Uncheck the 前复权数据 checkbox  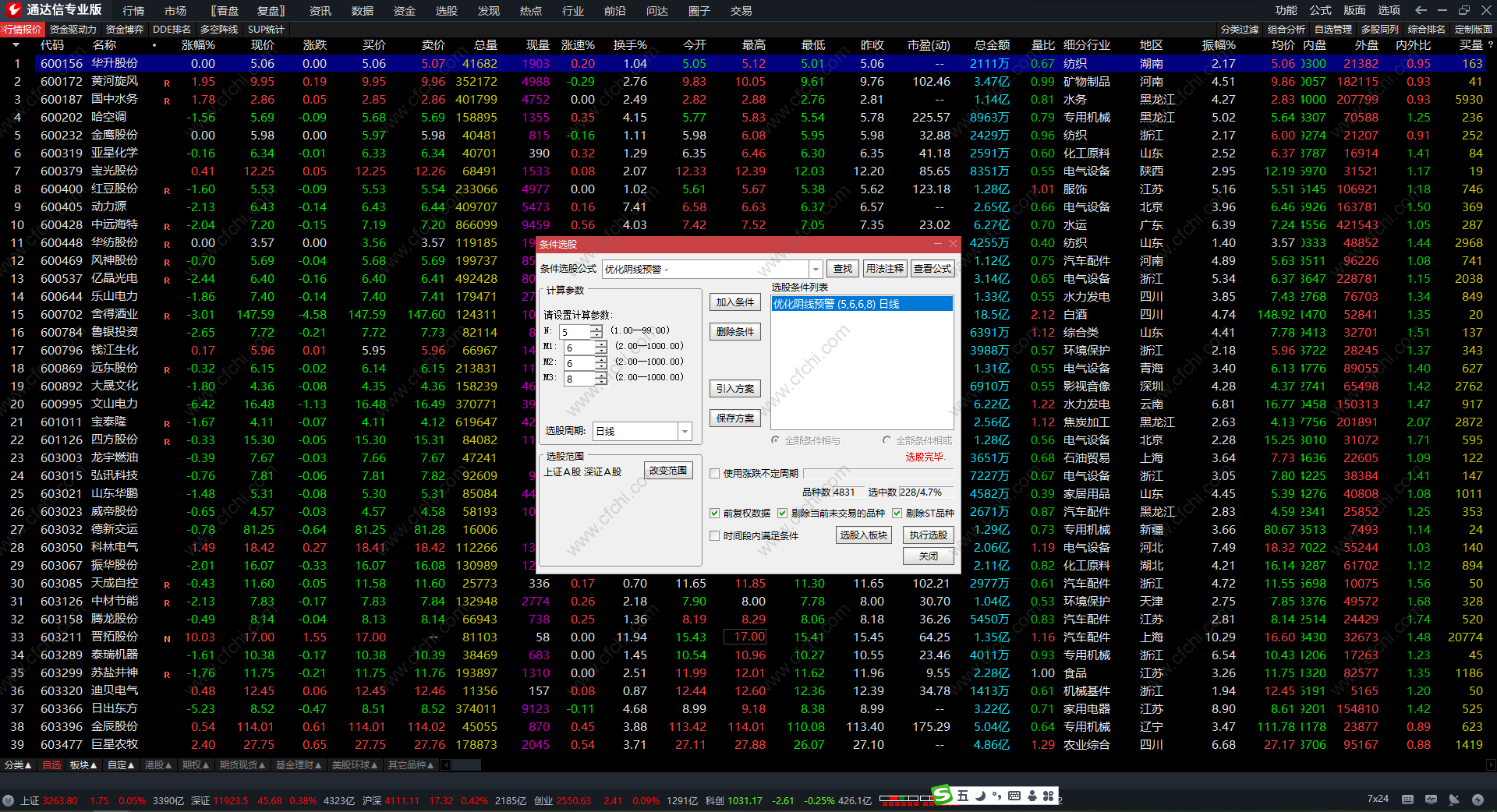pyautogui.click(x=714, y=513)
